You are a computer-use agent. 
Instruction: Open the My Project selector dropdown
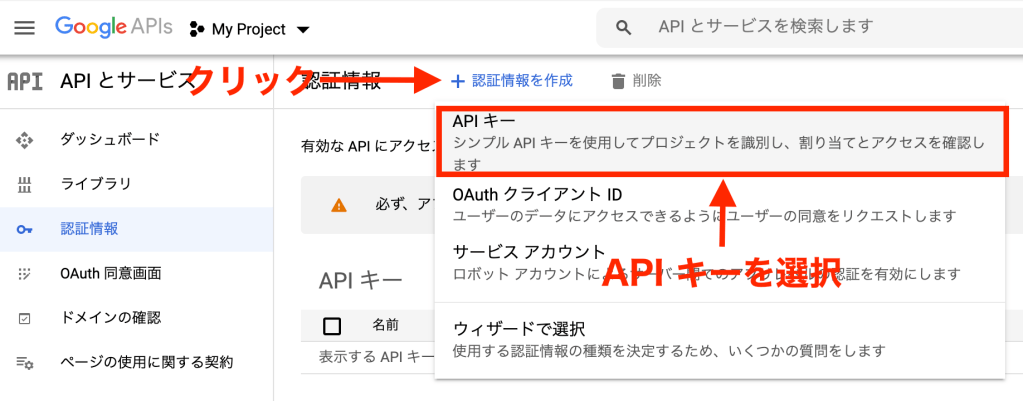(x=250, y=29)
